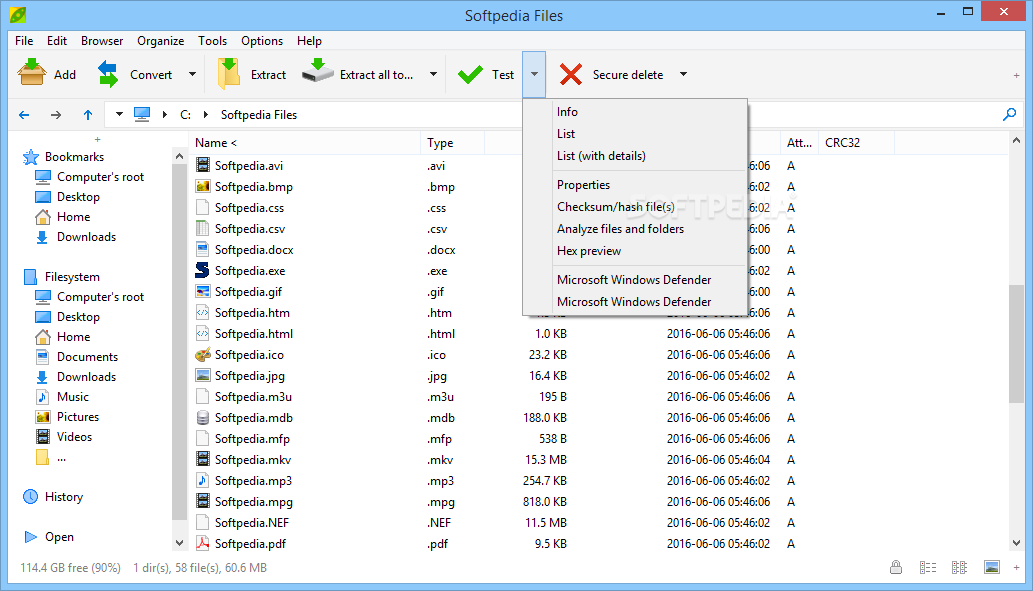Click the file list scroll down arrow
This screenshot has width=1033, height=591.
tap(1016, 543)
